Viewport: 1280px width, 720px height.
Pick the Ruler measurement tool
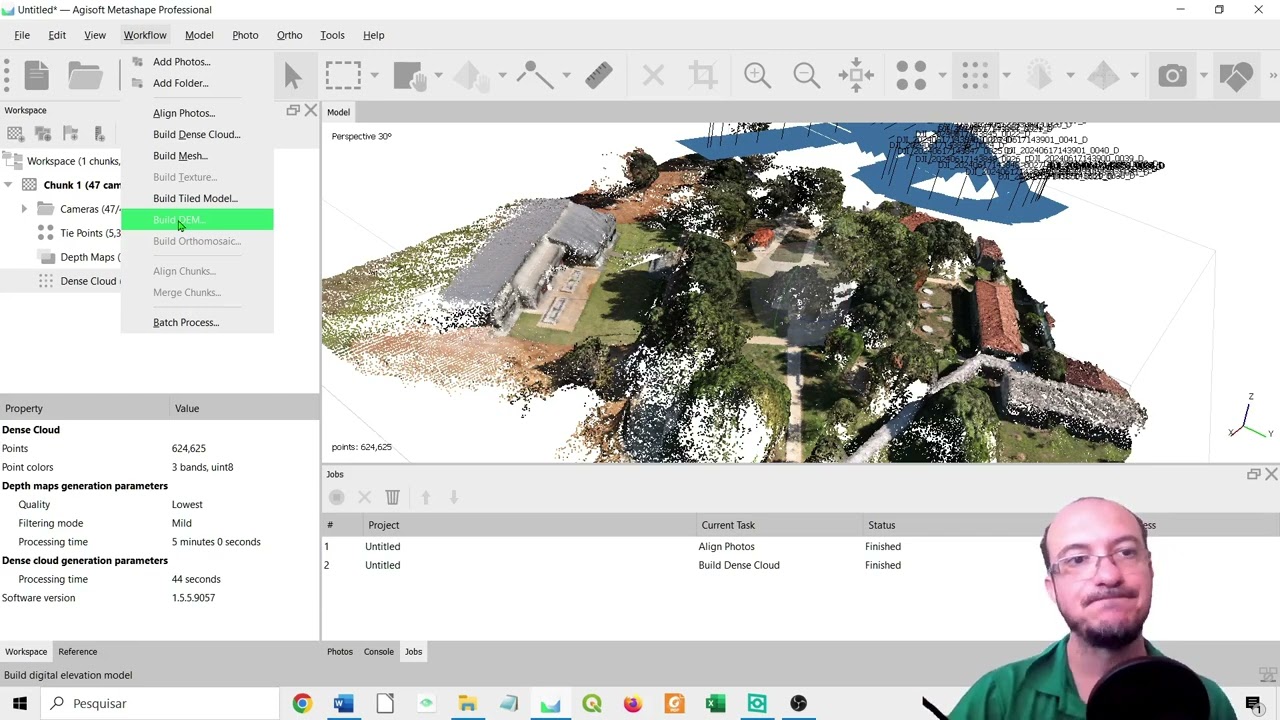point(599,76)
